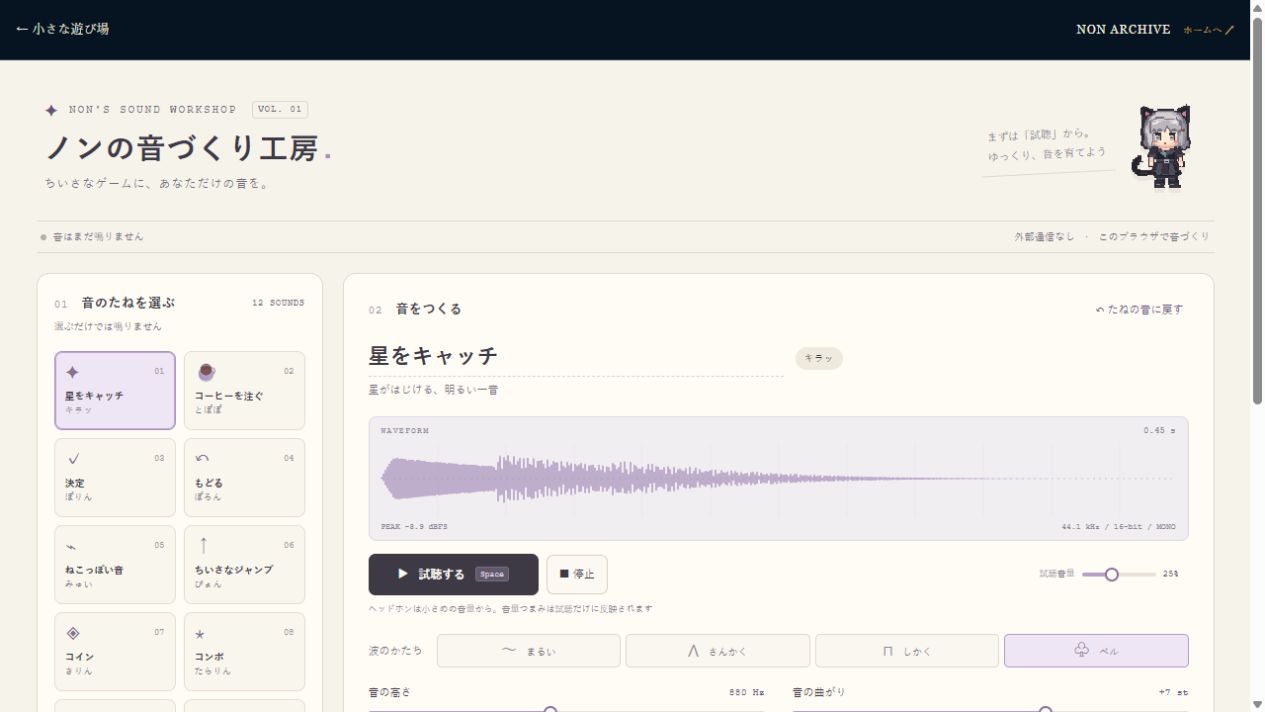Click the waveform display

(x=778, y=478)
